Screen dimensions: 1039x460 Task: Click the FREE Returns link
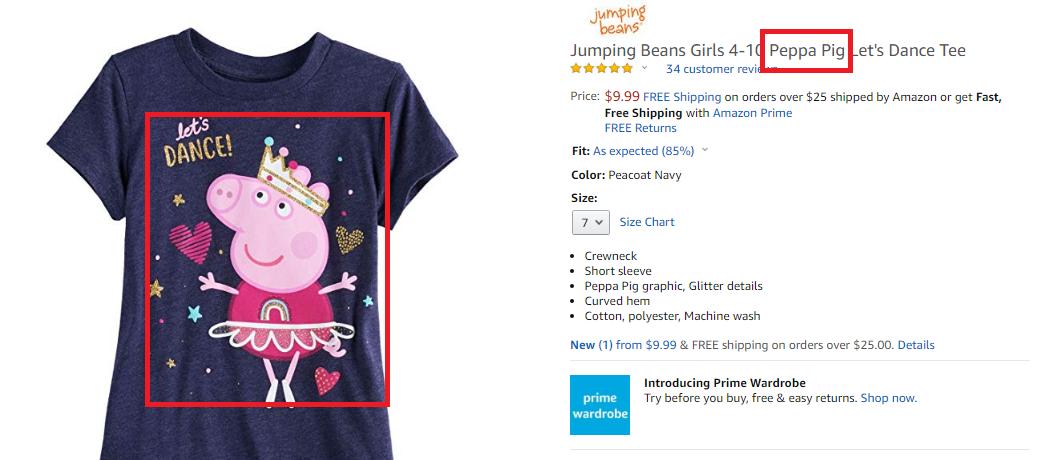click(x=640, y=128)
